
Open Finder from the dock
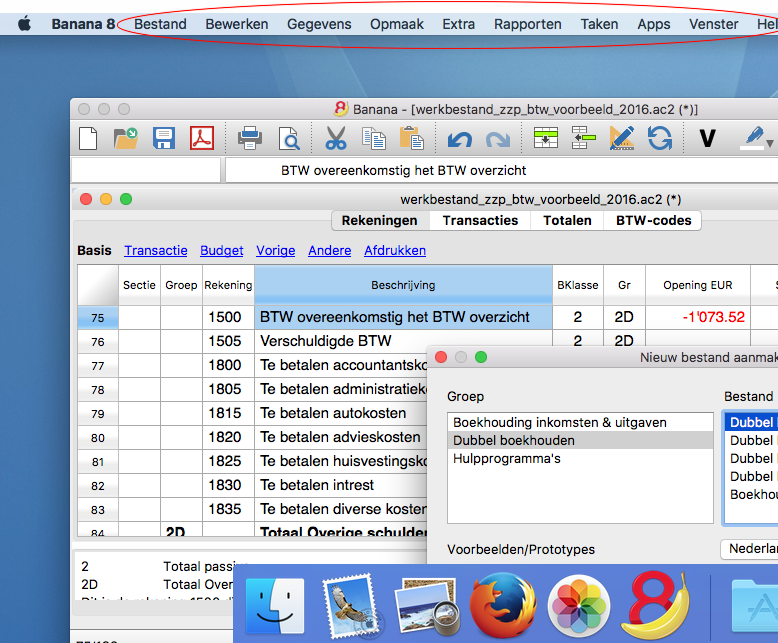(x=275, y=606)
